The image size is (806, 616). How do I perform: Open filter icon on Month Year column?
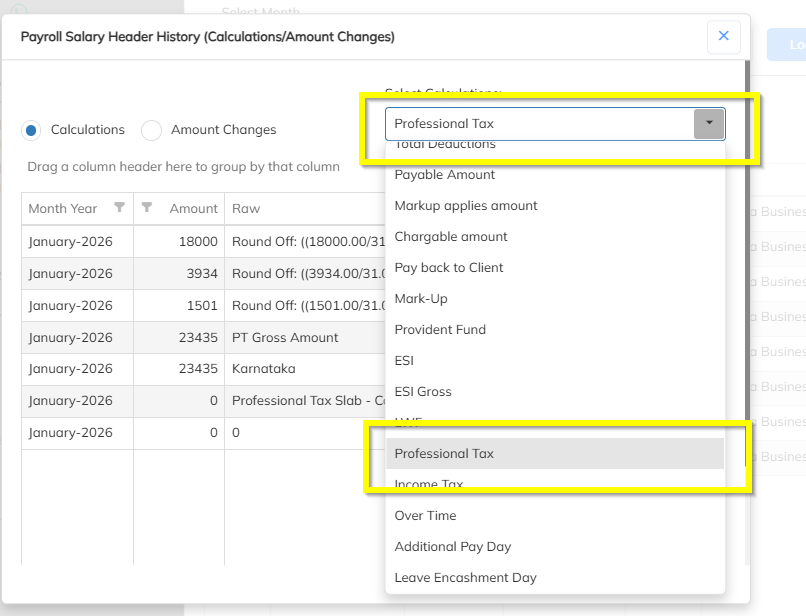click(120, 208)
